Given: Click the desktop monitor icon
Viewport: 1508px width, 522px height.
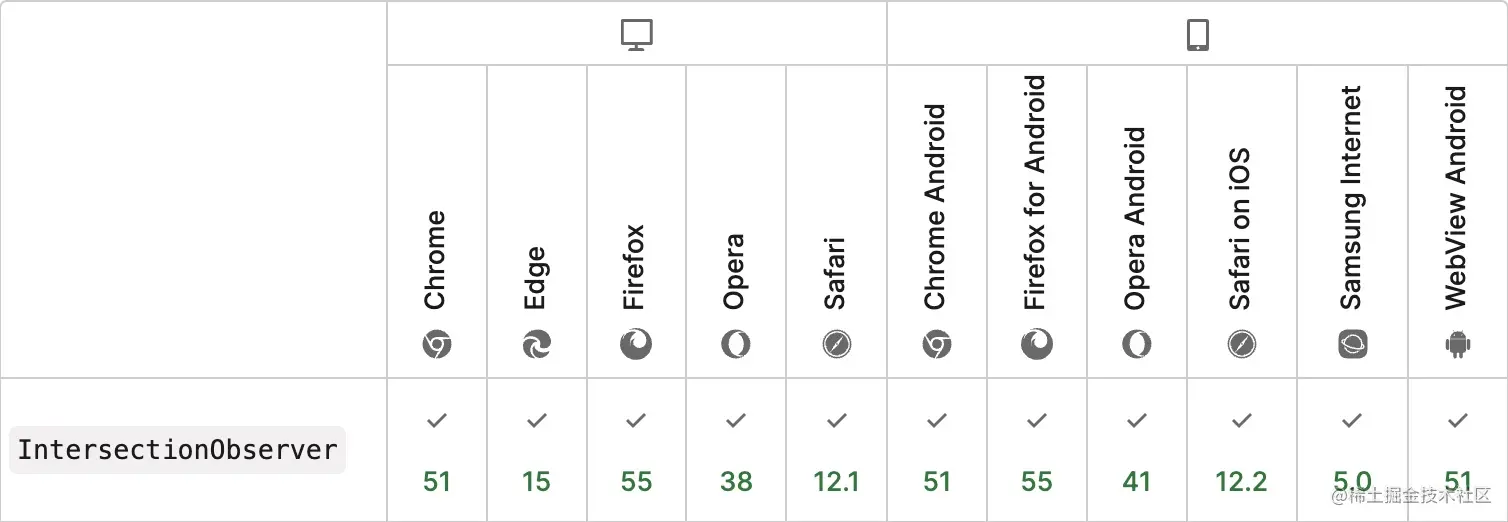Looking at the screenshot, I should click(x=636, y=35).
